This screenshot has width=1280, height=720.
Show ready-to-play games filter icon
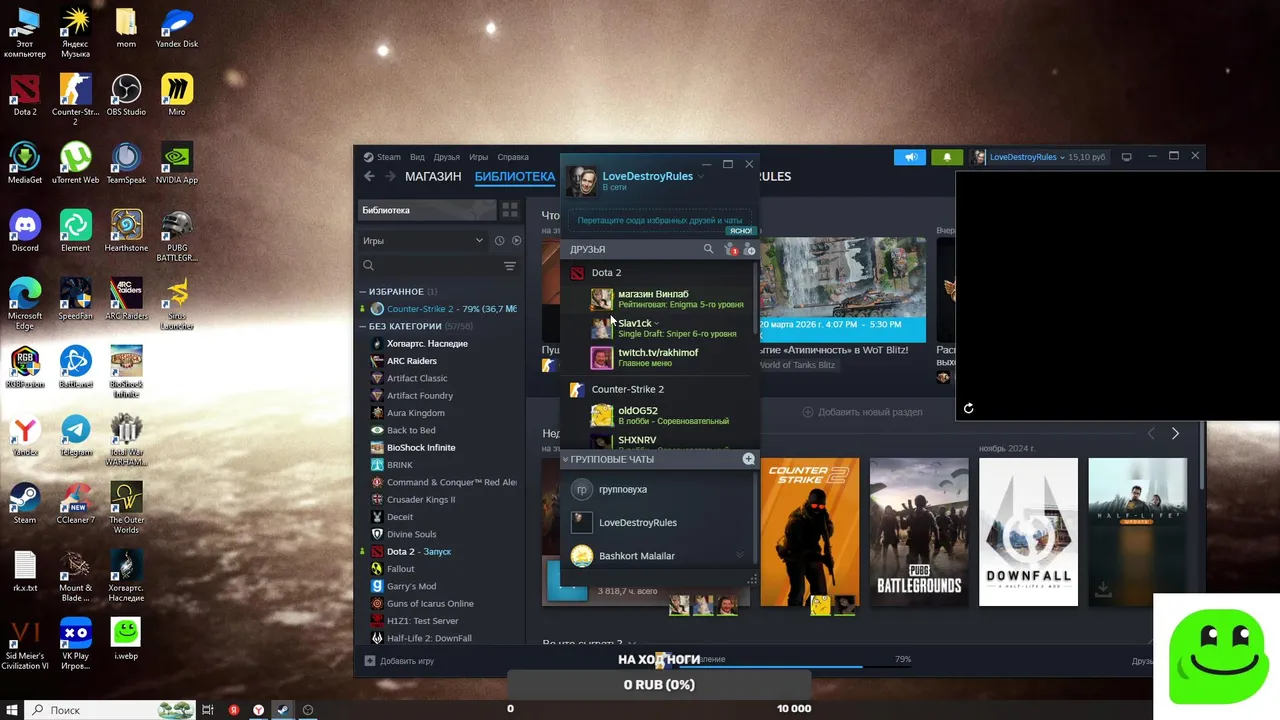click(x=517, y=240)
